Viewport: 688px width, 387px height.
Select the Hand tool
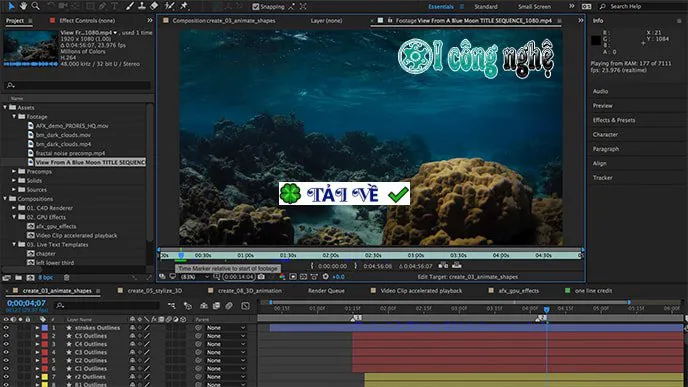click(23, 6)
